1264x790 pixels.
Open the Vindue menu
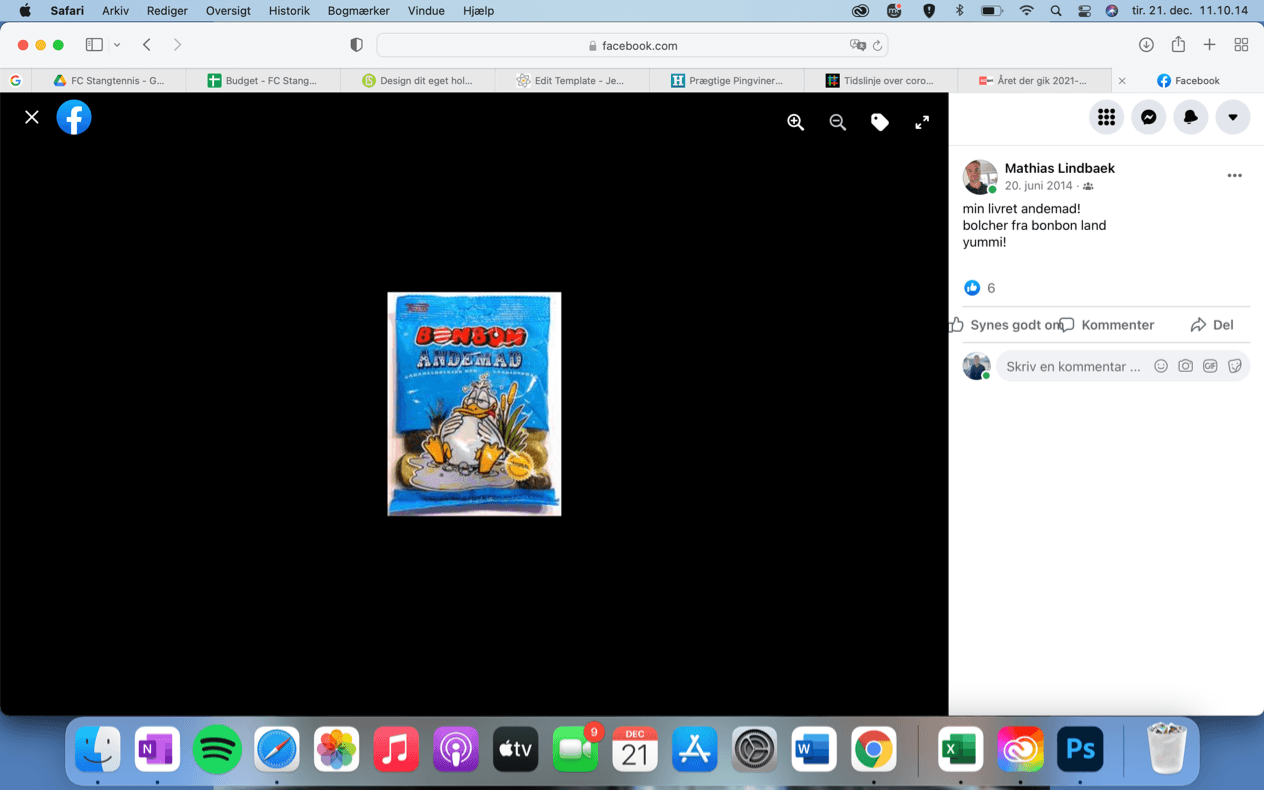pos(427,11)
